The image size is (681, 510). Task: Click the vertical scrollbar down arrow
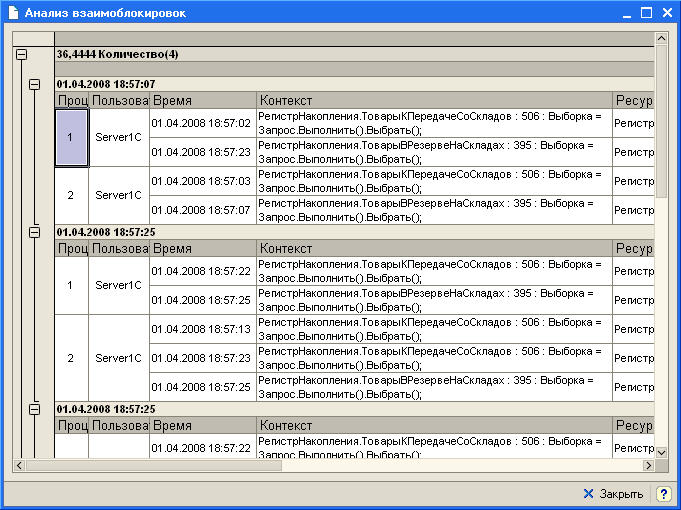pyautogui.click(x=660, y=453)
